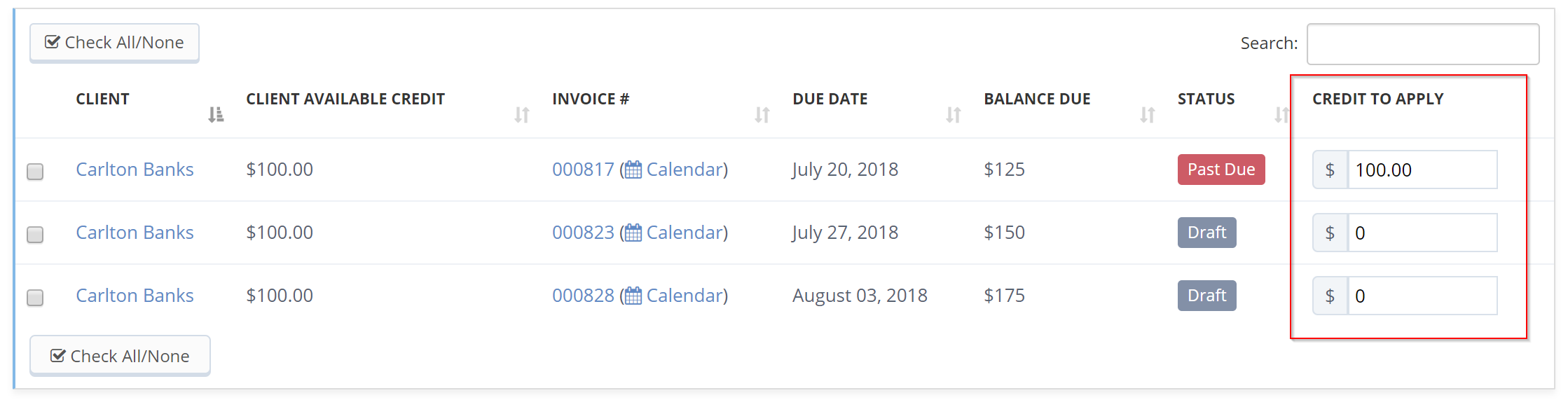1568x400 pixels.
Task: Check the box for invoice 000828 row
Action: (x=35, y=298)
